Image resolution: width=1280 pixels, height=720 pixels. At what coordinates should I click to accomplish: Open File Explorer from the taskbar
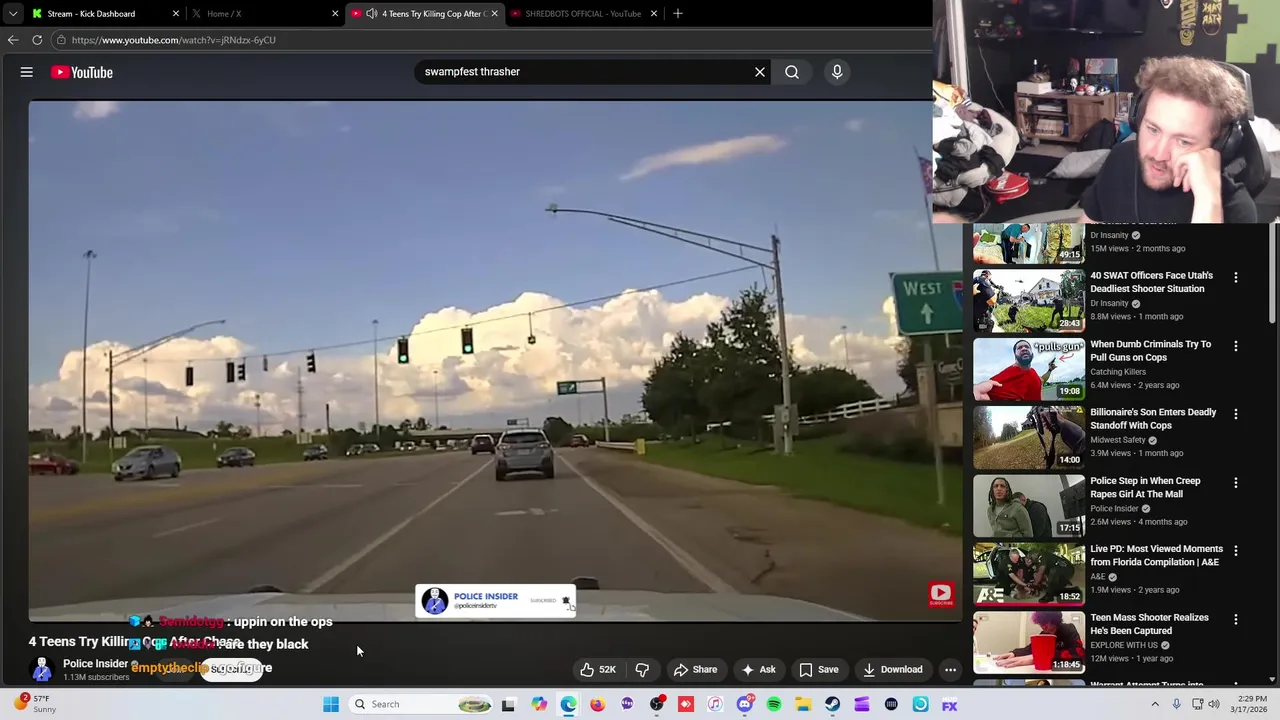click(x=803, y=704)
